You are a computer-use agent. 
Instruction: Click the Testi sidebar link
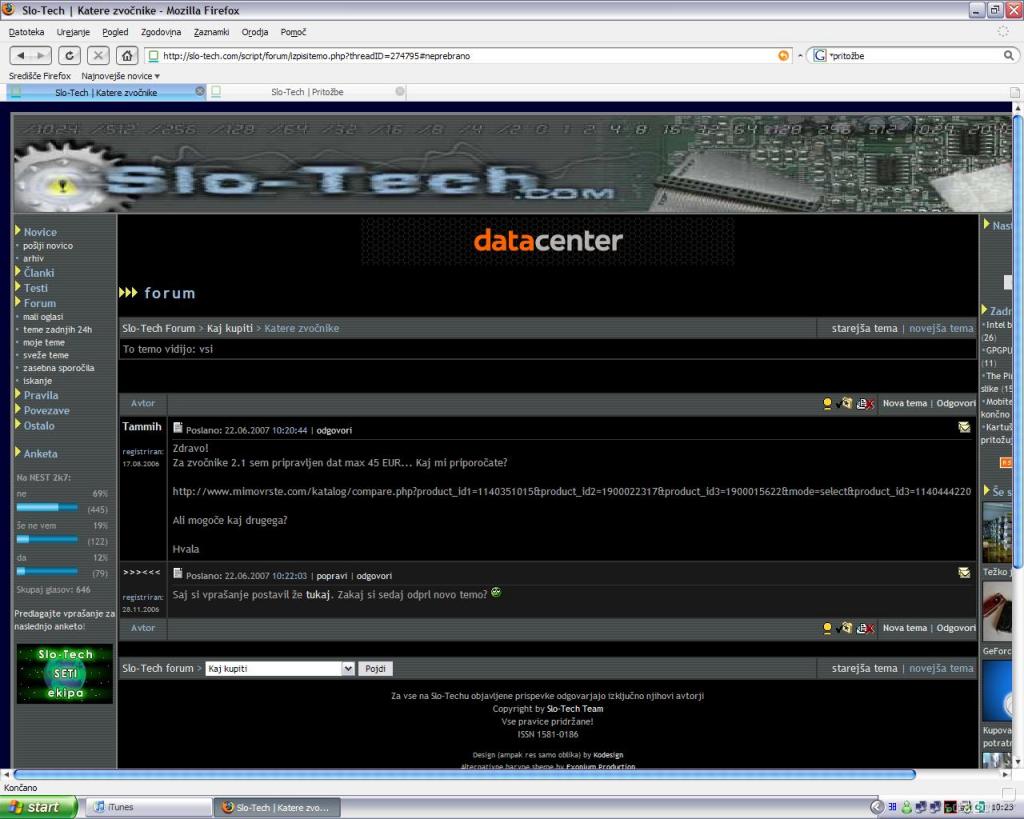pyautogui.click(x=35, y=288)
